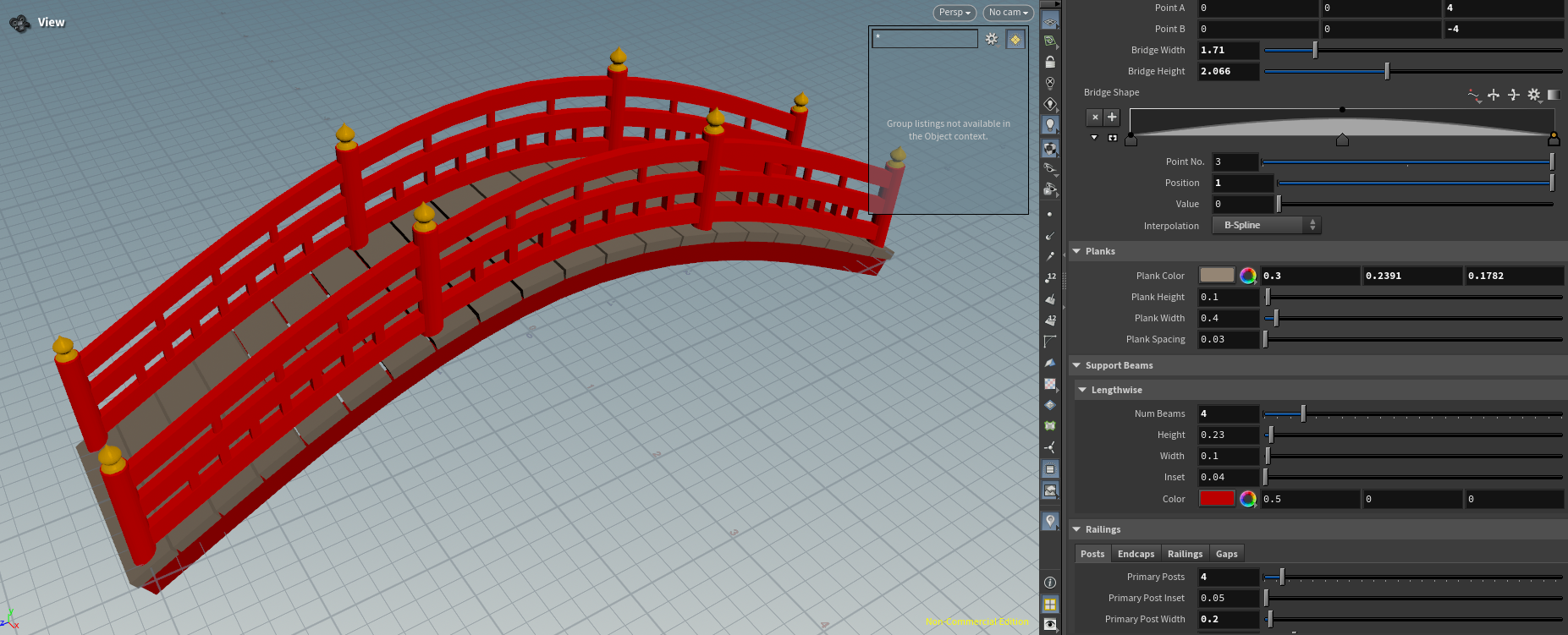Click the Lengthwise Color red swatch

[1217, 499]
